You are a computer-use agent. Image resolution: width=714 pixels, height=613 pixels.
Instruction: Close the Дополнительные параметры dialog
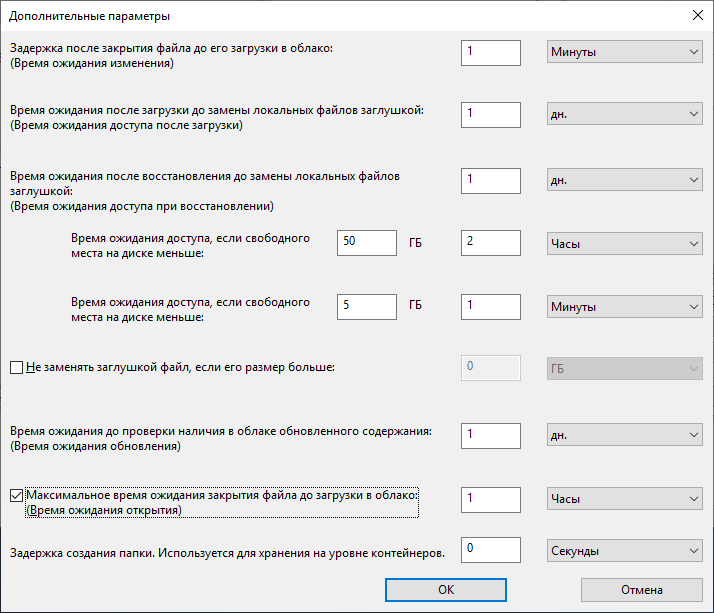(x=696, y=15)
